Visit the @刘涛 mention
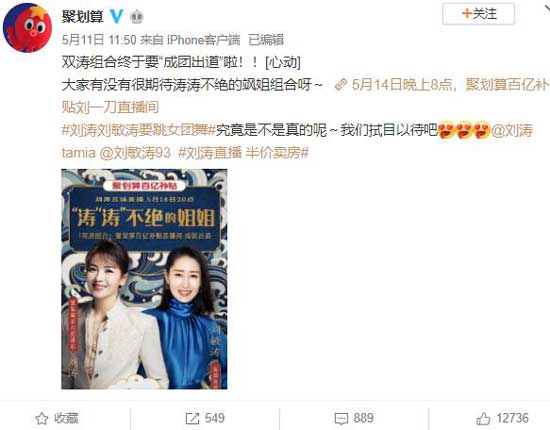Viewport: 550px width, 430px height. click(512, 130)
